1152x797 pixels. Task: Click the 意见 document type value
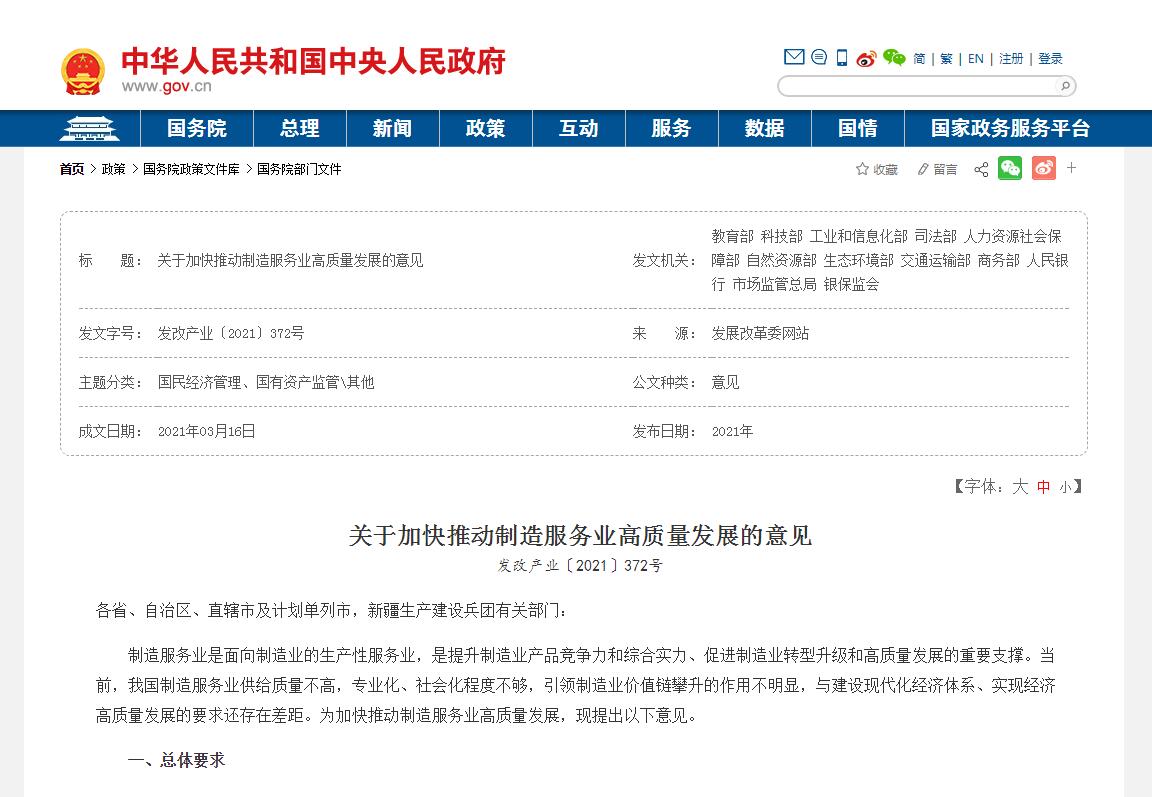[725, 382]
